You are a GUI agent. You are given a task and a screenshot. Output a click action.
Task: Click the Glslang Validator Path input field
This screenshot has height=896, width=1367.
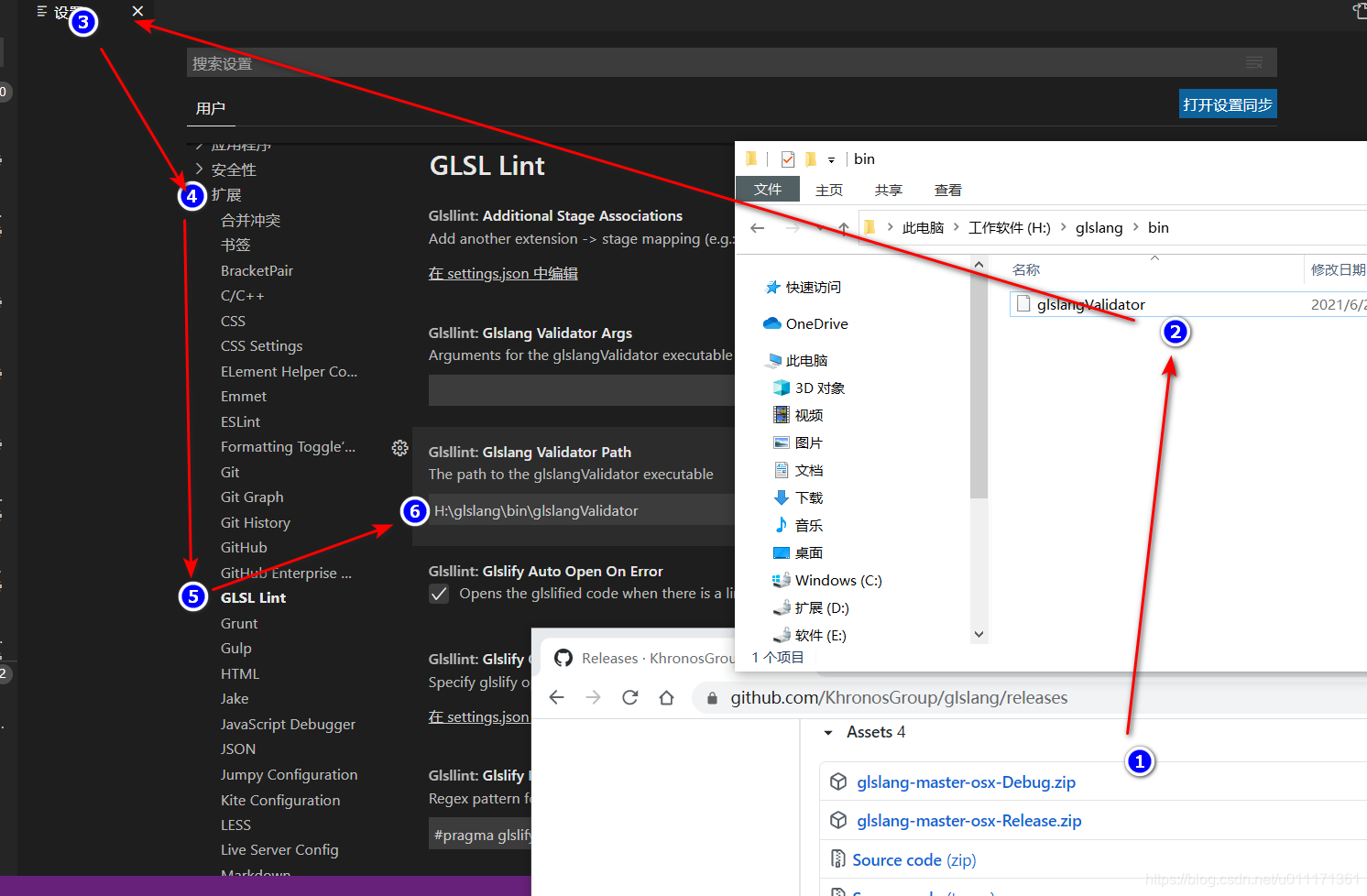click(x=582, y=510)
